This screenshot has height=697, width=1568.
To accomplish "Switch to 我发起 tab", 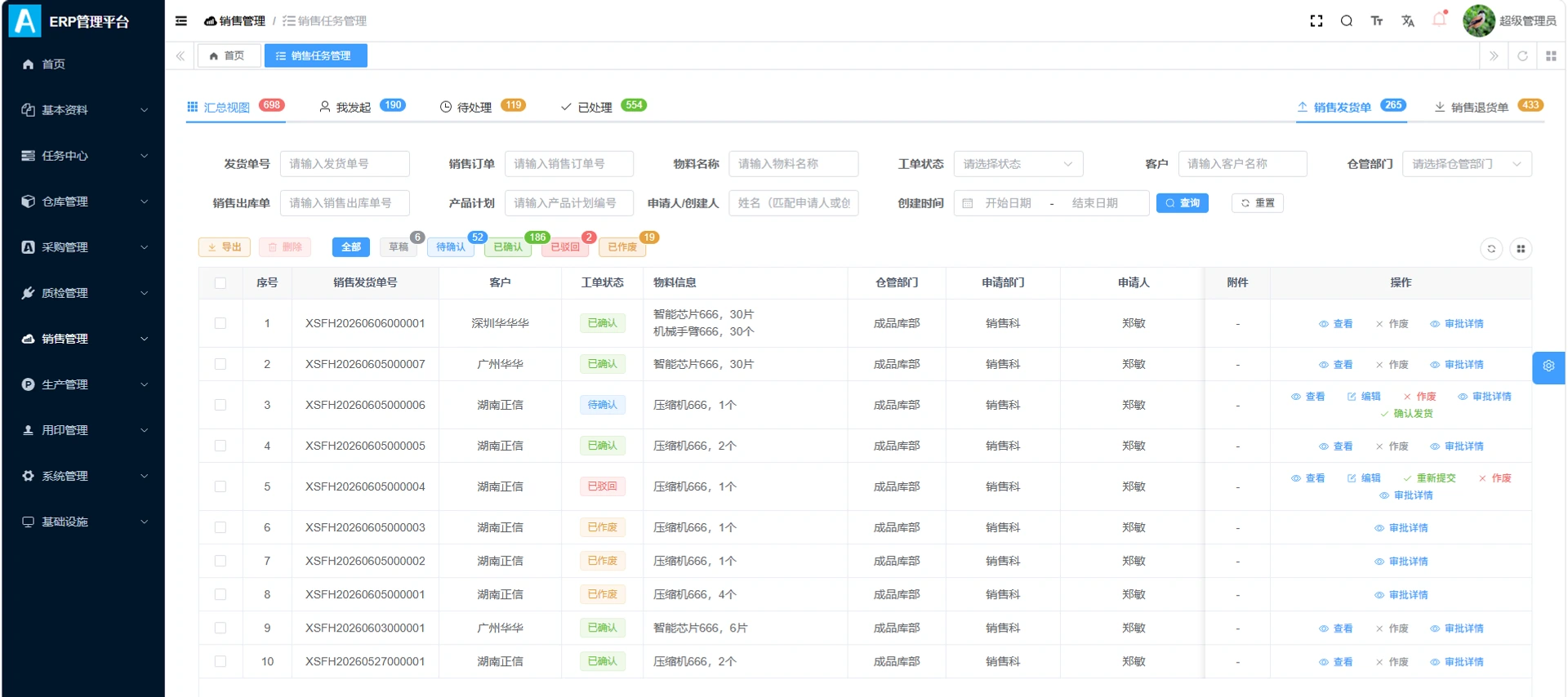I will pos(362,107).
